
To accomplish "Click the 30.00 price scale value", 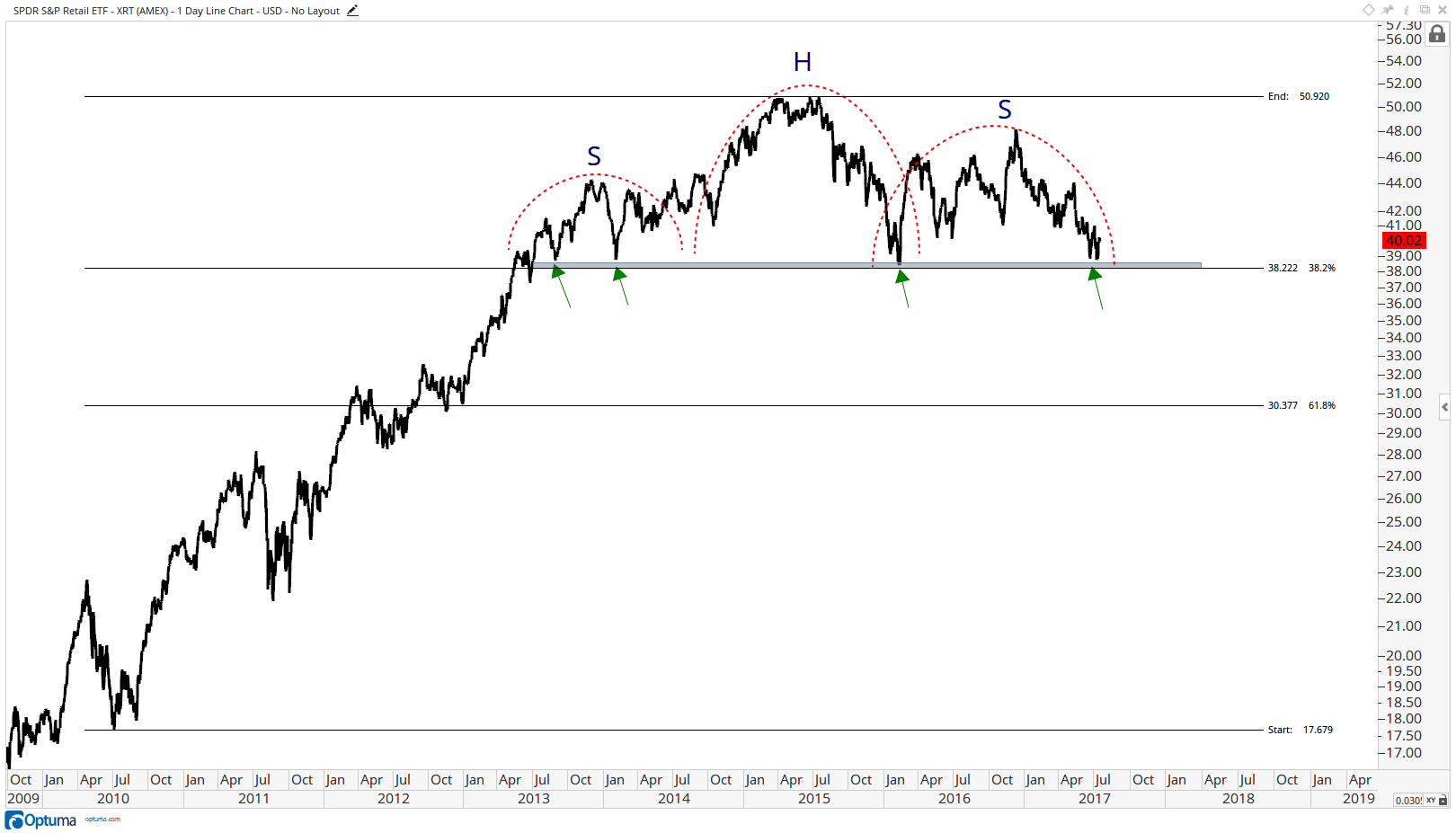I will (x=1404, y=412).
